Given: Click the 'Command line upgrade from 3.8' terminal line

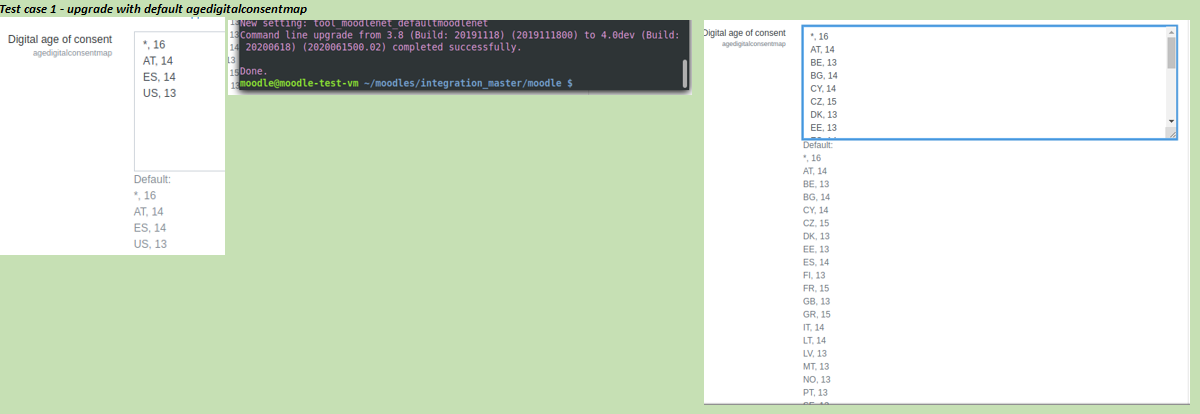Looking at the screenshot, I should [x=460, y=35].
